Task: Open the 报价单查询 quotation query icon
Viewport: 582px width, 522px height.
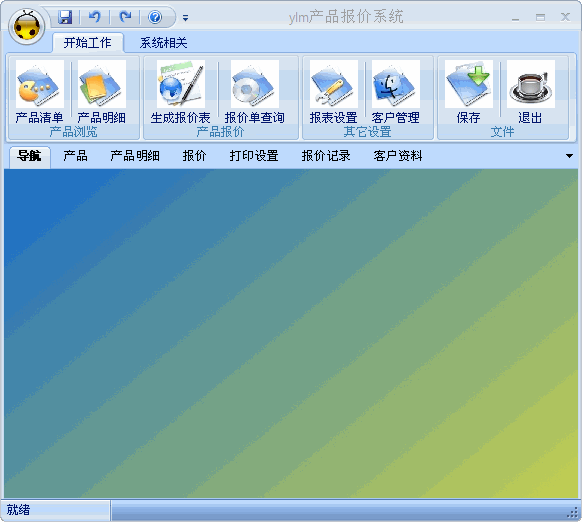Action: click(x=255, y=84)
